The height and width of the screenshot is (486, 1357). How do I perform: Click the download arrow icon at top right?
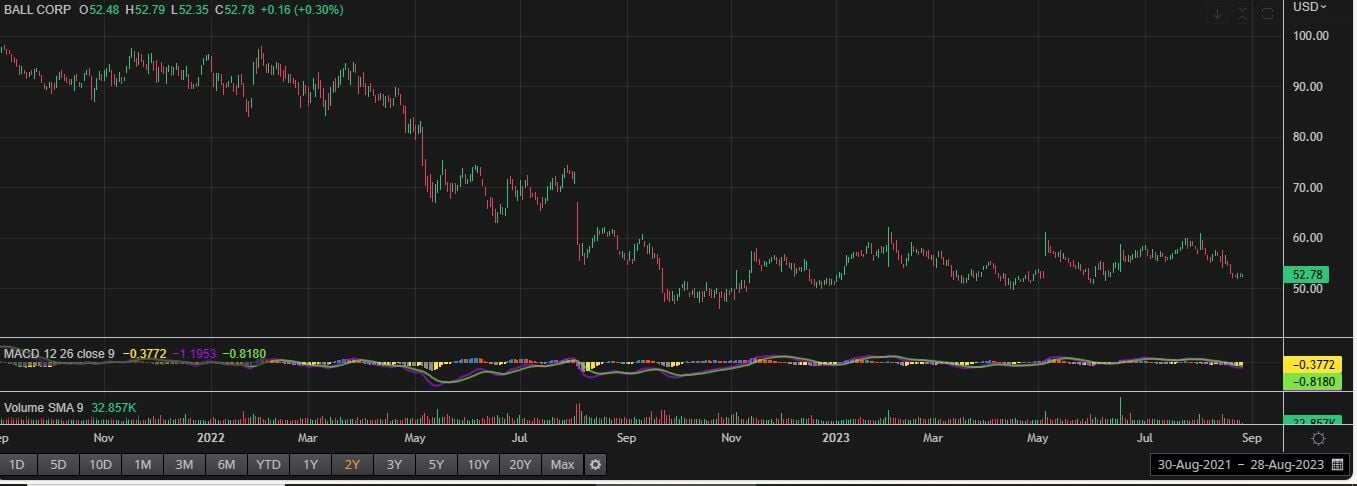coord(1217,13)
